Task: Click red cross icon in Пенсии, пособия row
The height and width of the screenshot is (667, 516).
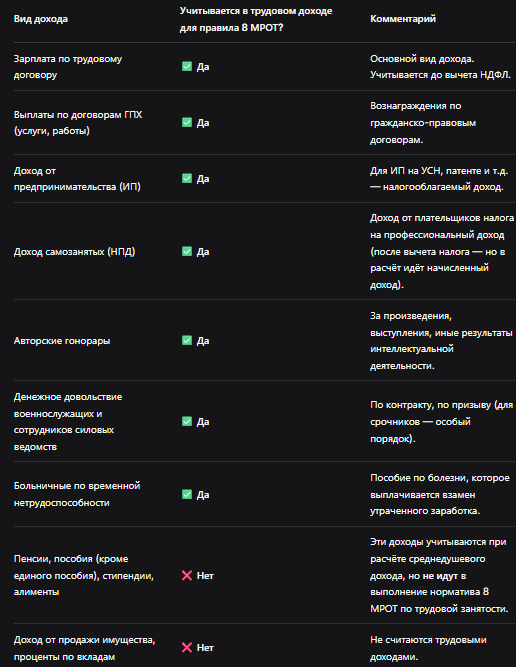Action: pos(187,576)
